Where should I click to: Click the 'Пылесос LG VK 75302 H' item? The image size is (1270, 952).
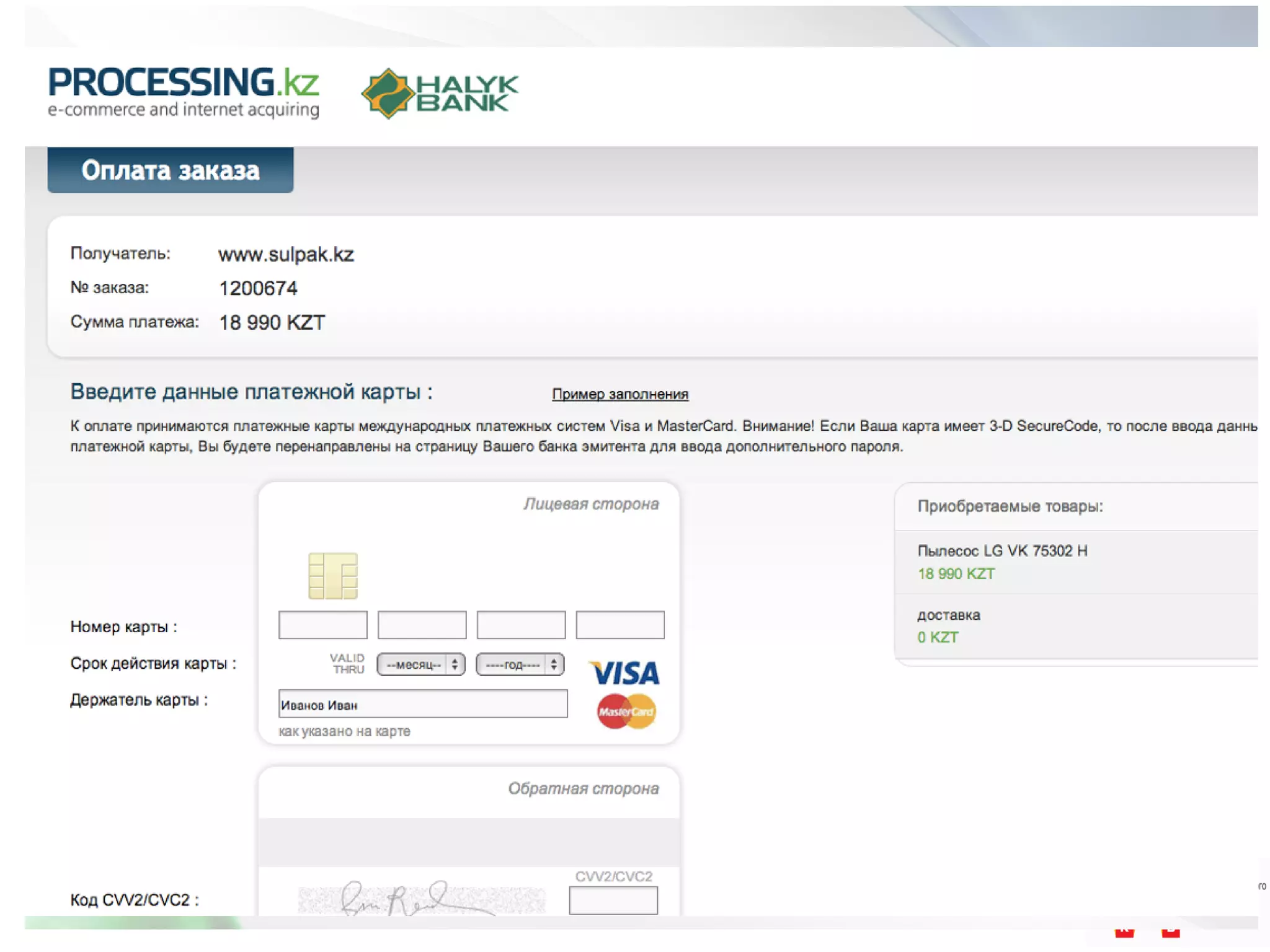(x=1002, y=550)
